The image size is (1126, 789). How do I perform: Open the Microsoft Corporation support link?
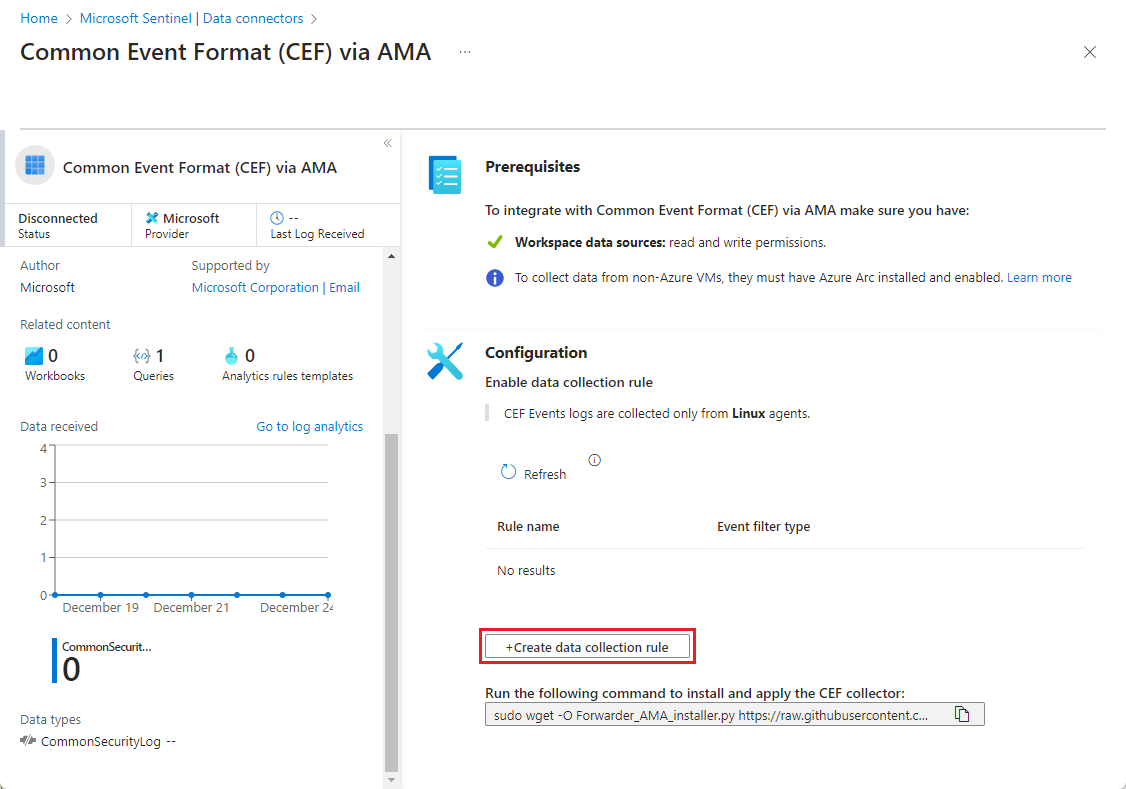pos(255,288)
